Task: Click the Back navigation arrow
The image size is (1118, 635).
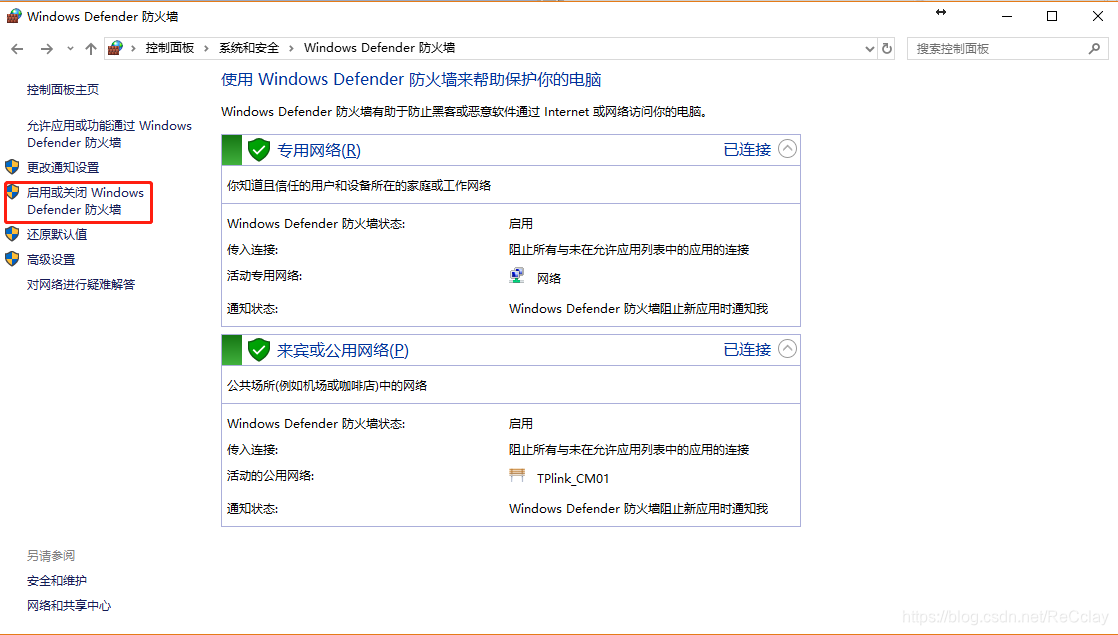Action: [x=17, y=48]
